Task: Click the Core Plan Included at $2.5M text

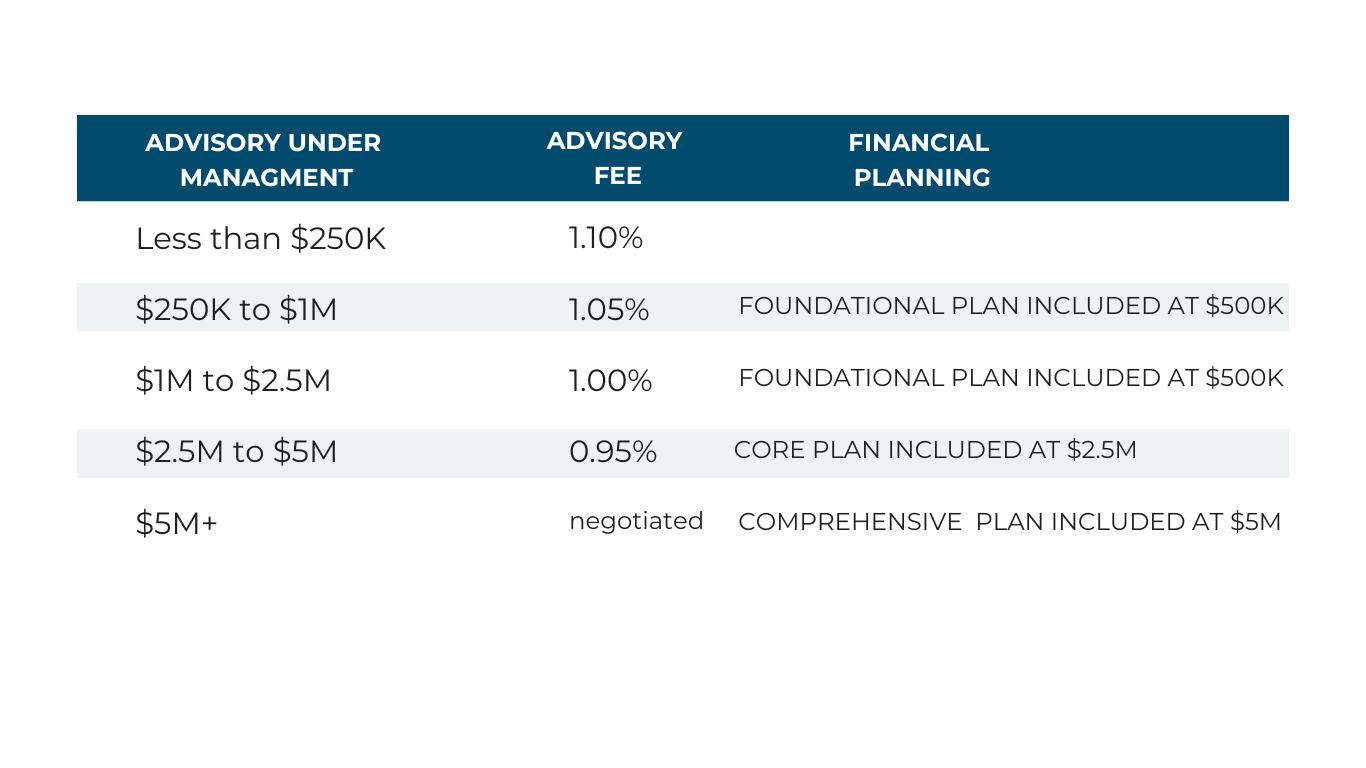Action: 936,450
